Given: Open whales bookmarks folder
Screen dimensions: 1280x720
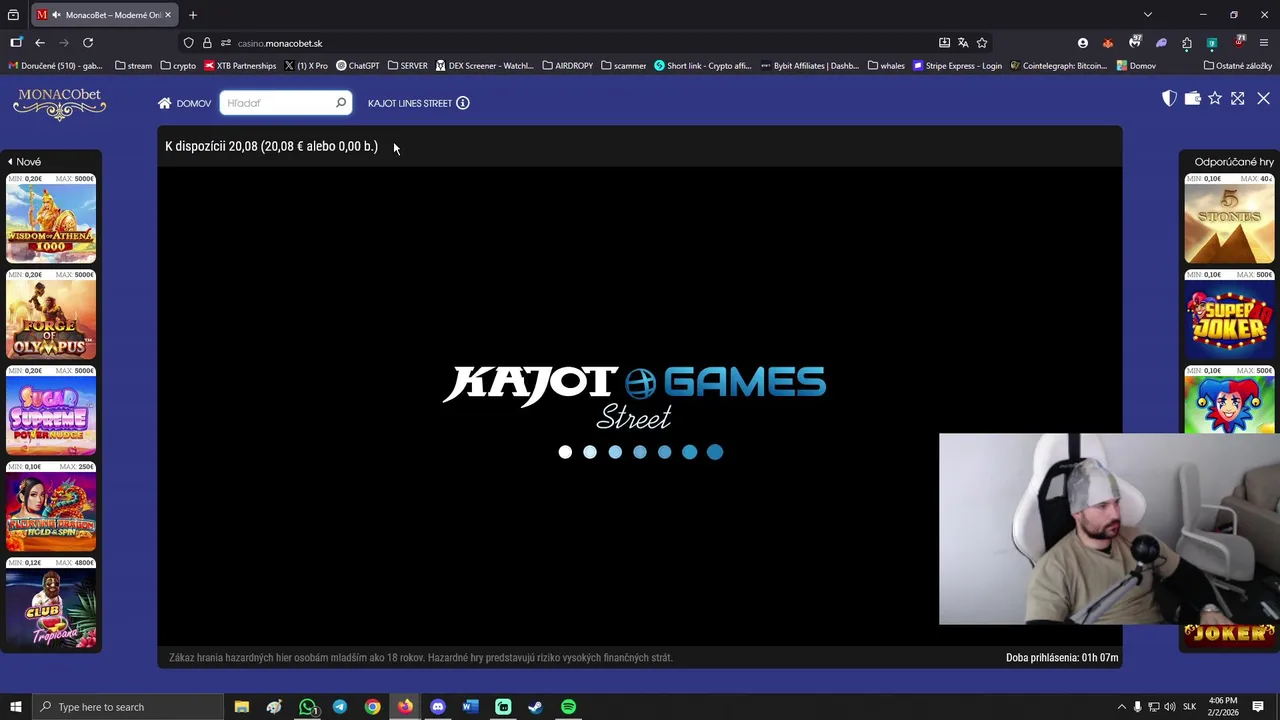Looking at the screenshot, I should 886,66.
